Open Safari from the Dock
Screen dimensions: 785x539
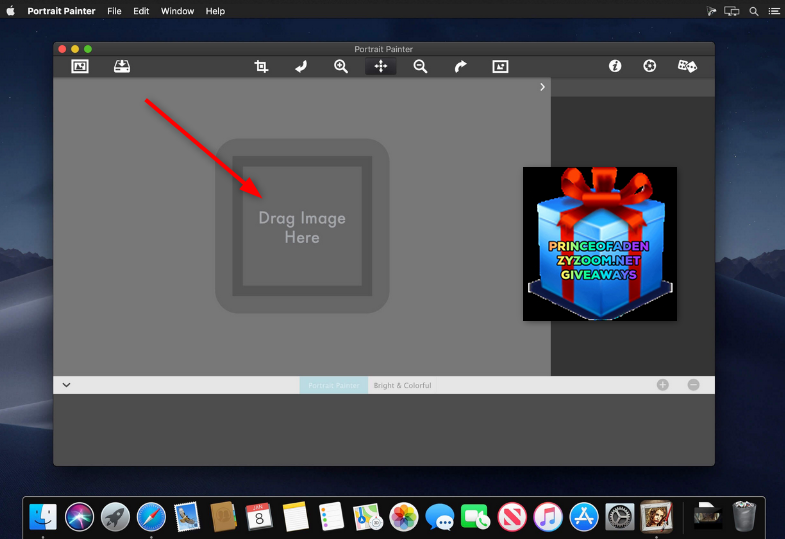151,516
